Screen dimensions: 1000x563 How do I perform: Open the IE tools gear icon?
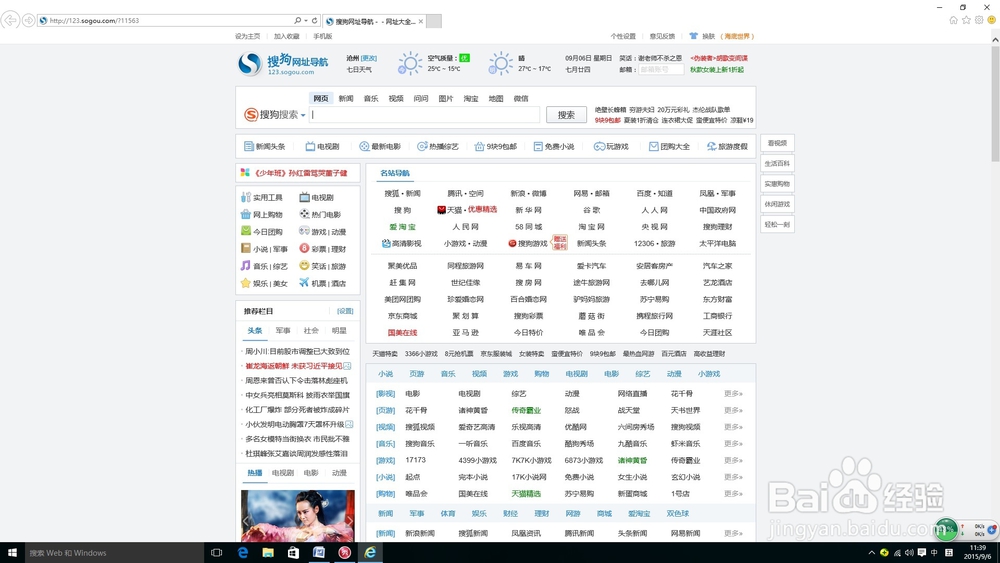pos(979,20)
